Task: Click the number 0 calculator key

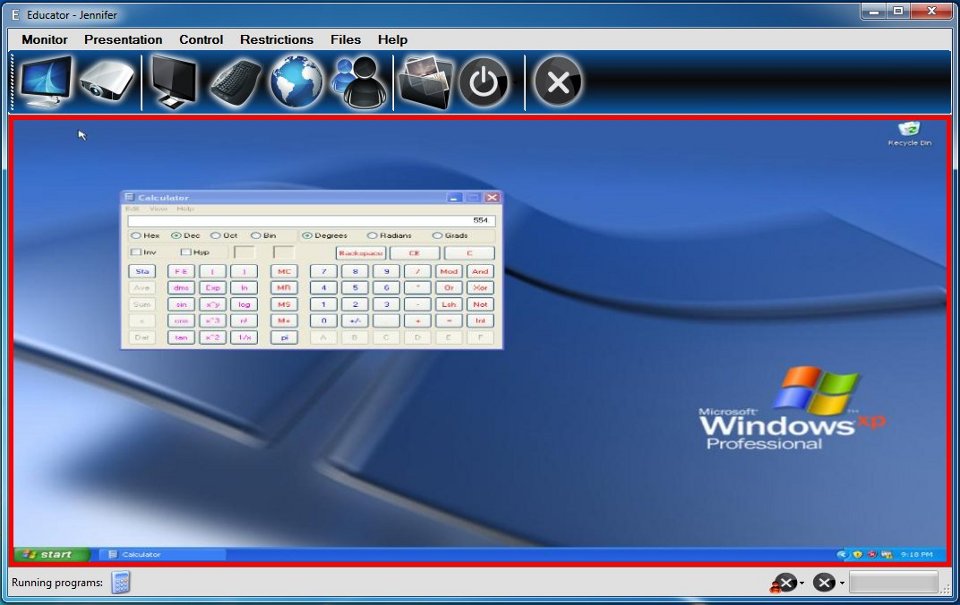Action: pyautogui.click(x=324, y=321)
